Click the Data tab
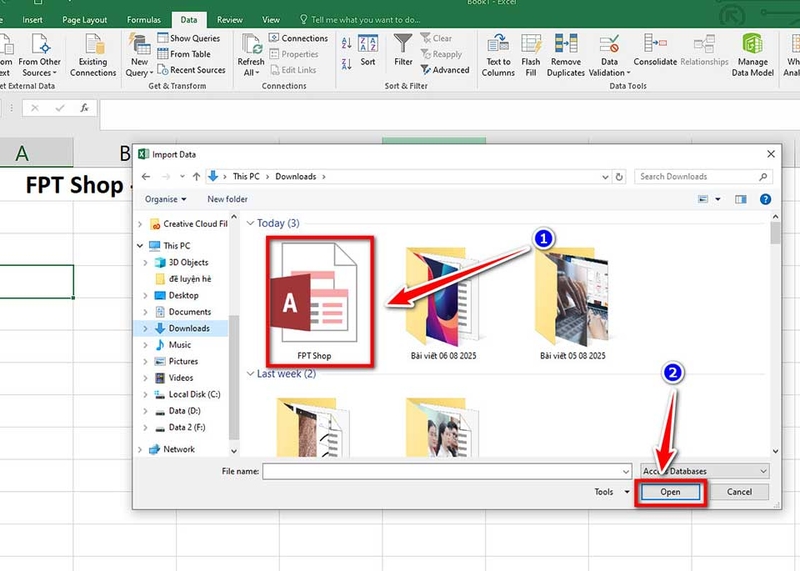 (188, 20)
